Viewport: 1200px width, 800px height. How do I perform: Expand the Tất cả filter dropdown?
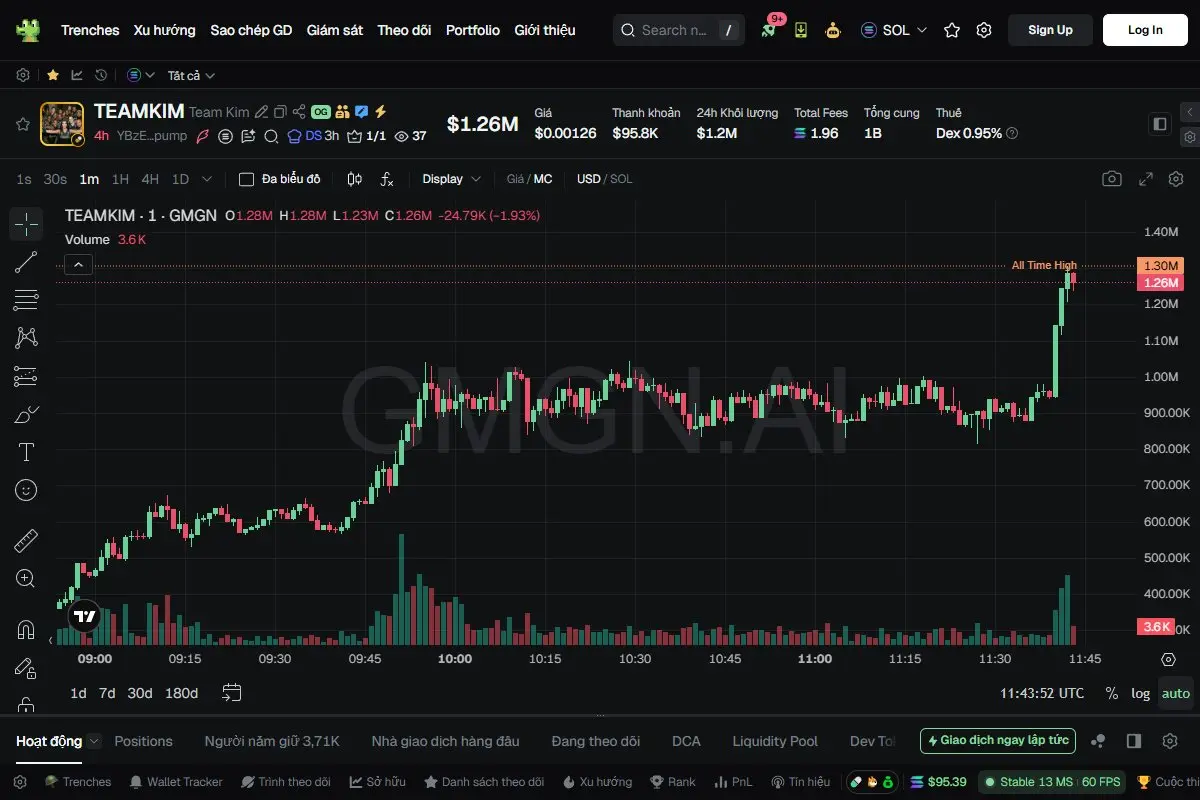(191, 75)
